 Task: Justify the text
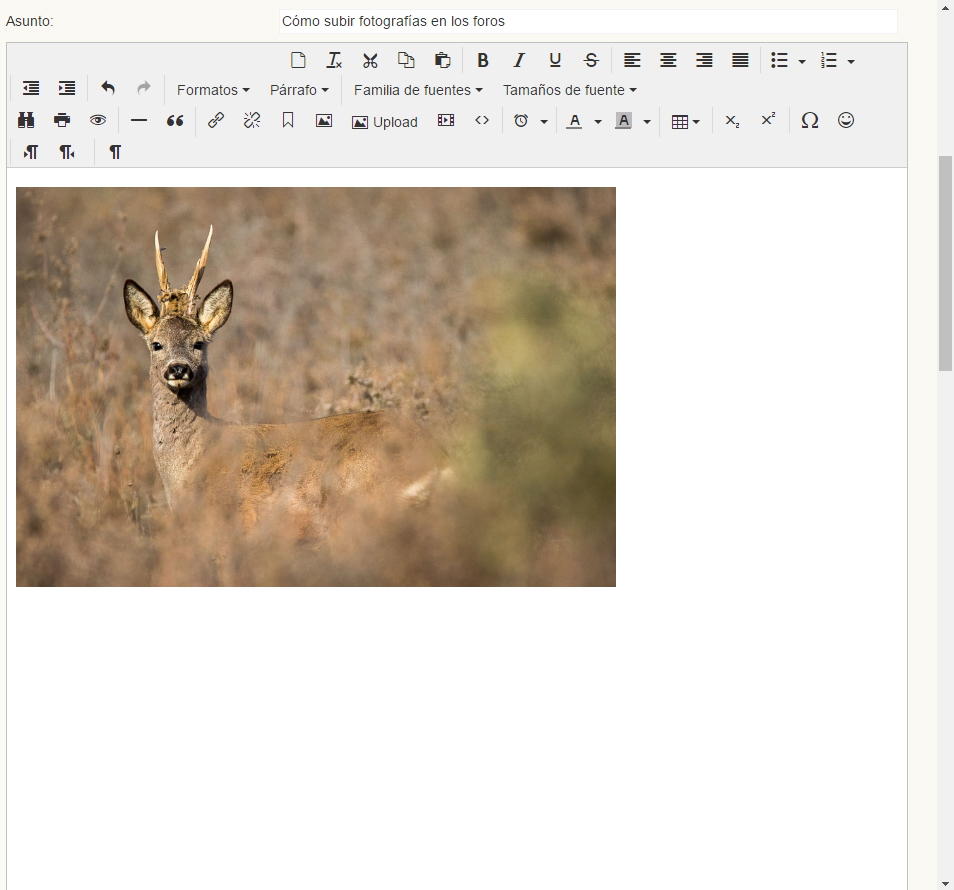point(740,60)
